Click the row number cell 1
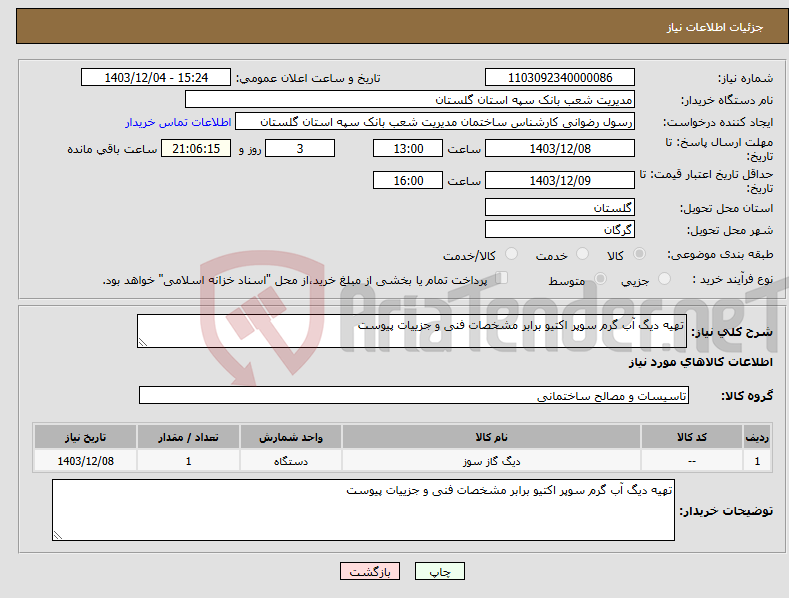 point(757,461)
